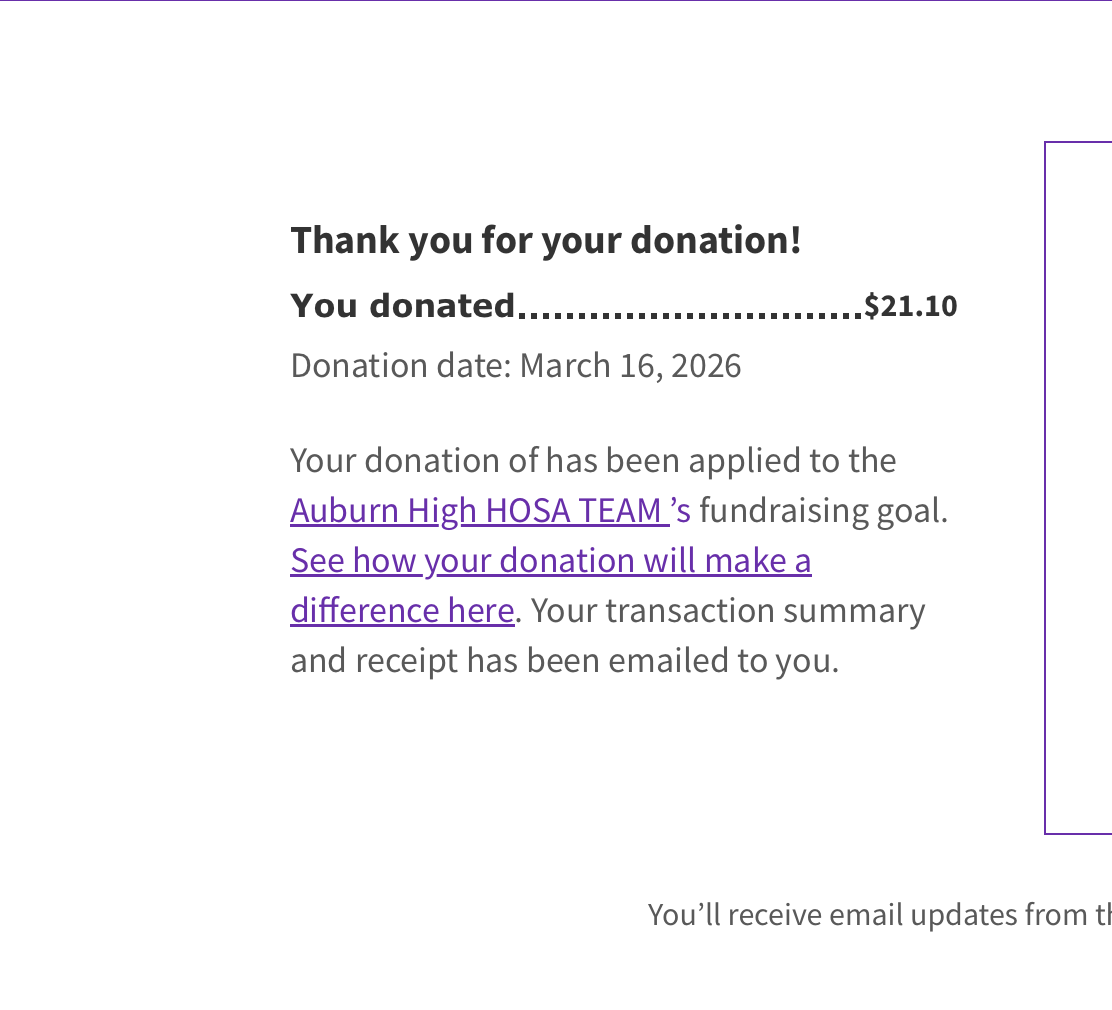Click inside the purple-bordered panel on right
Viewport: 1112px width, 1010px height.
1078,488
